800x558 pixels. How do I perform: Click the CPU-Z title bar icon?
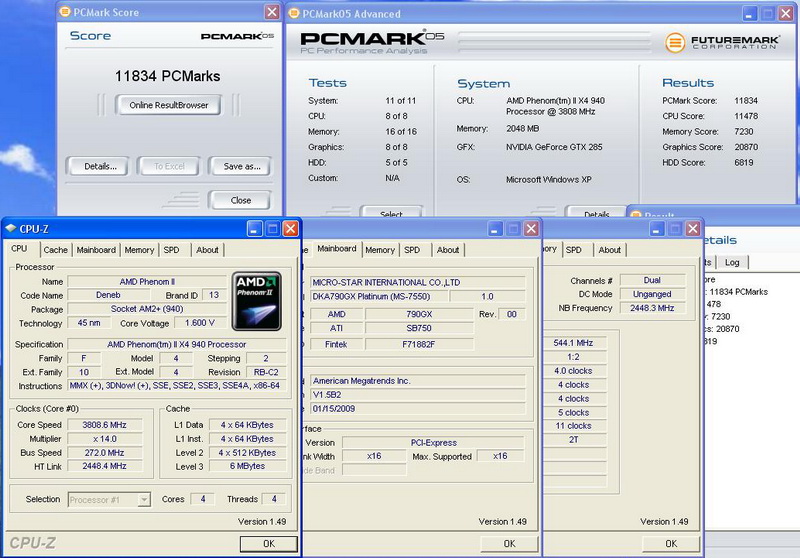pyautogui.click(x=11, y=229)
